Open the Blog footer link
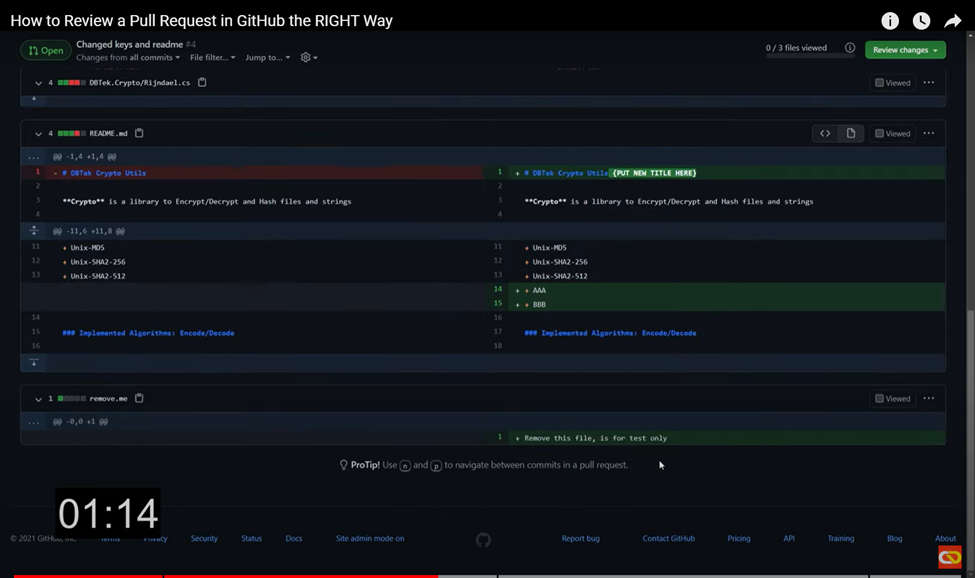The image size is (975, 578). (x=894, y=538)
